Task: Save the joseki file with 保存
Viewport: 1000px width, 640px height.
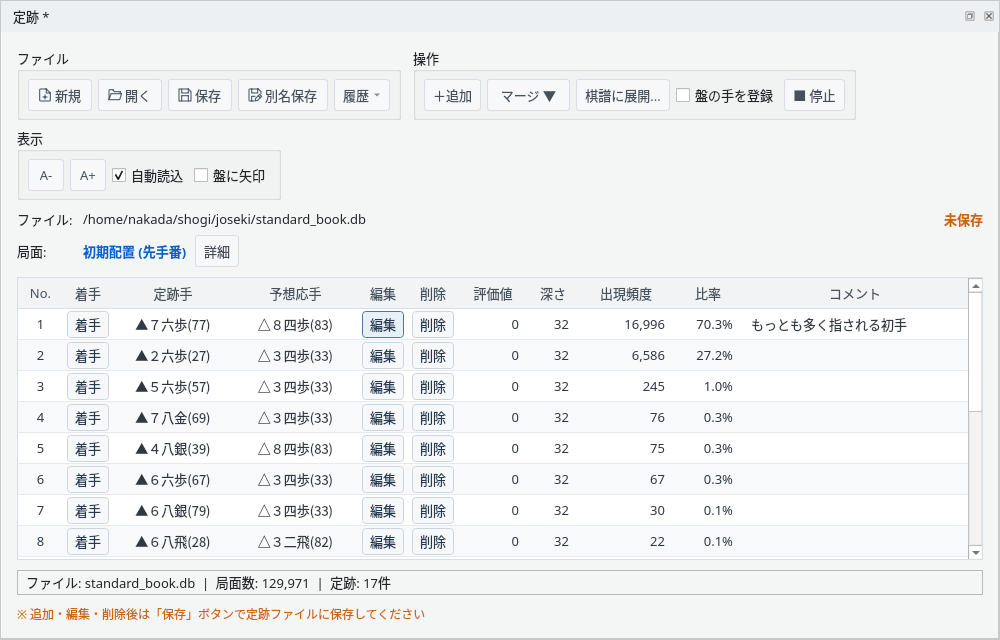Action: (x=200, y=96)
